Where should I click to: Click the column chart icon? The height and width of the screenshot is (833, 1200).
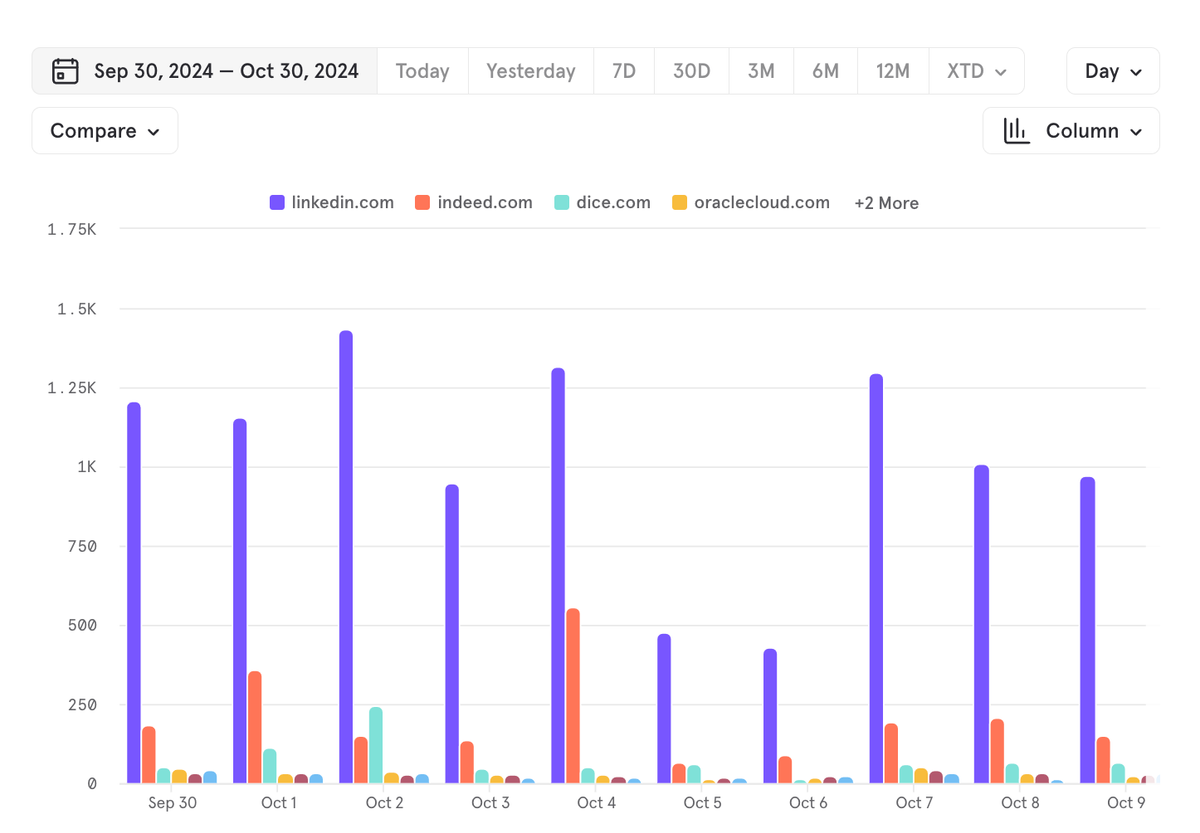pos(1017,131)
